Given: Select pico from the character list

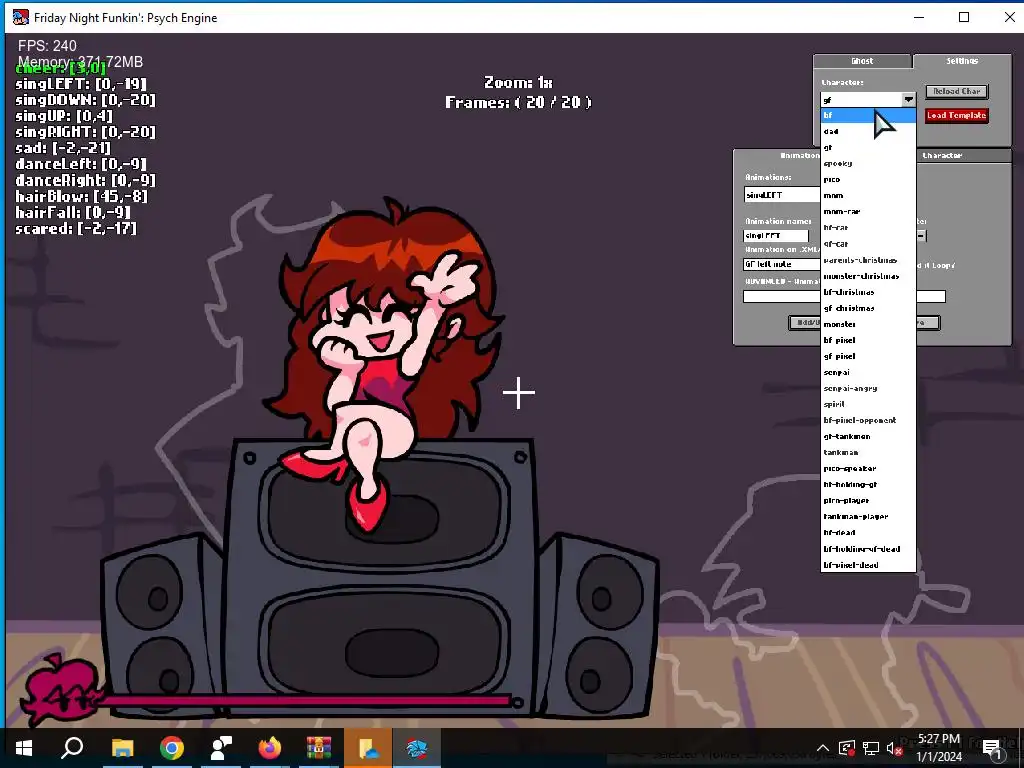Looking at the screenshot, I should tap(868, 179).
